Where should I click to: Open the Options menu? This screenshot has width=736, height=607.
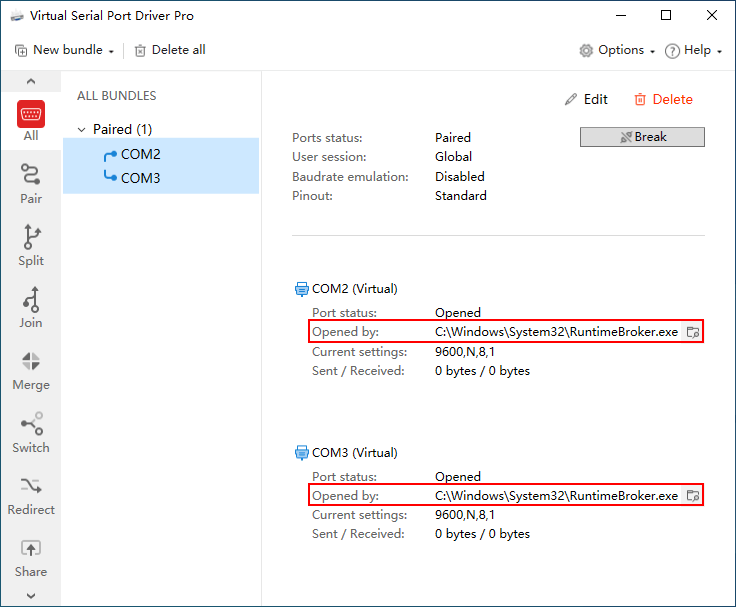pyautogui.click(x=617, y=50)
